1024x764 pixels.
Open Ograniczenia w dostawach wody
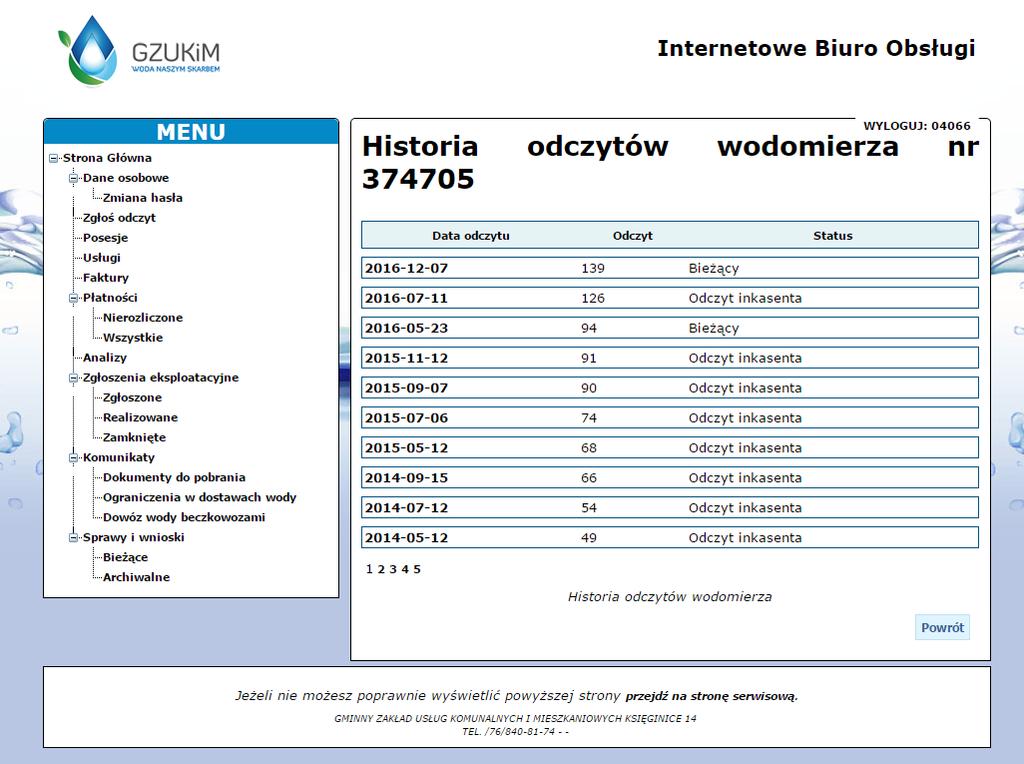[200, 498]
